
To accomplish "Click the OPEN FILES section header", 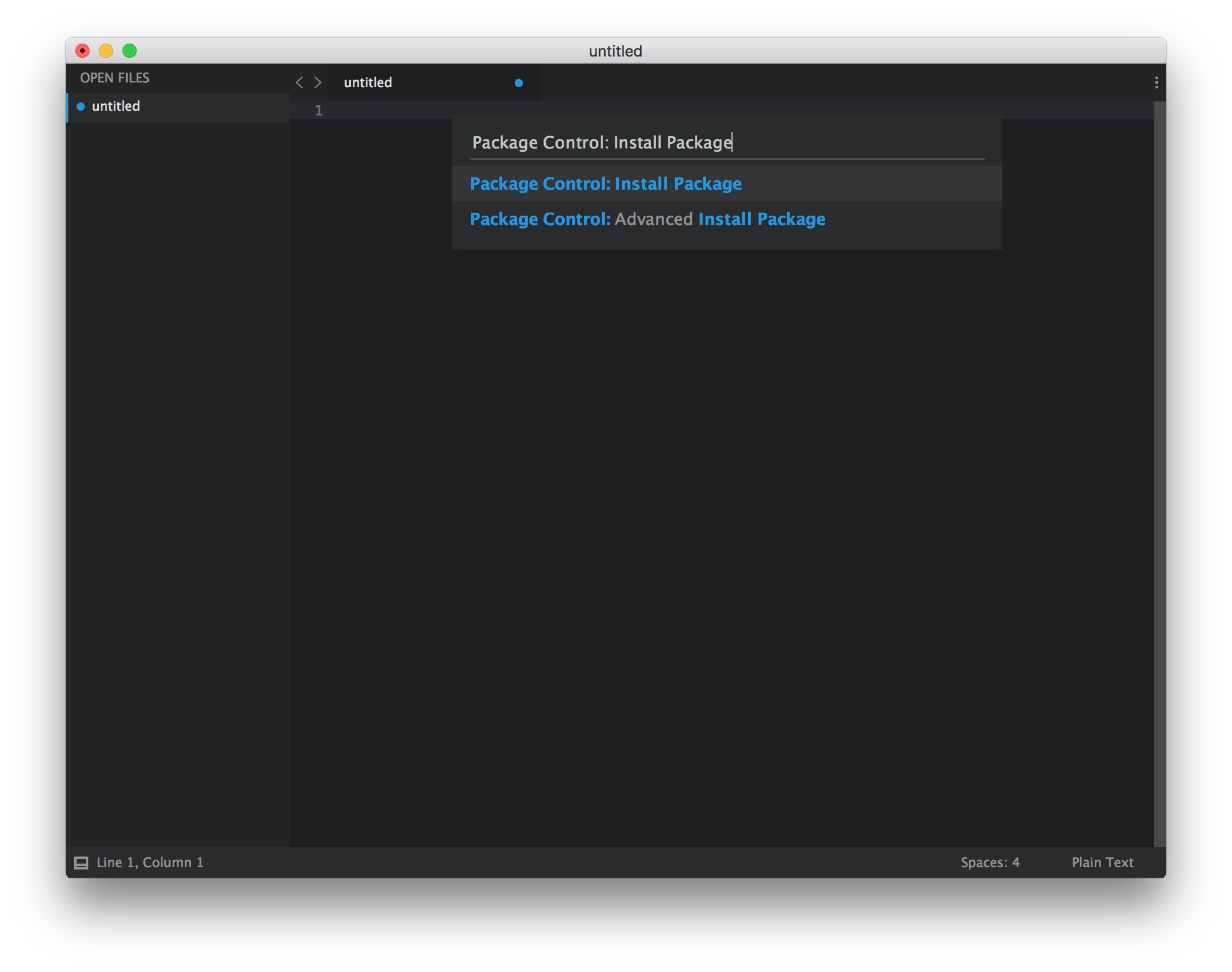I will pyautogui.click(x=115, y=78).
